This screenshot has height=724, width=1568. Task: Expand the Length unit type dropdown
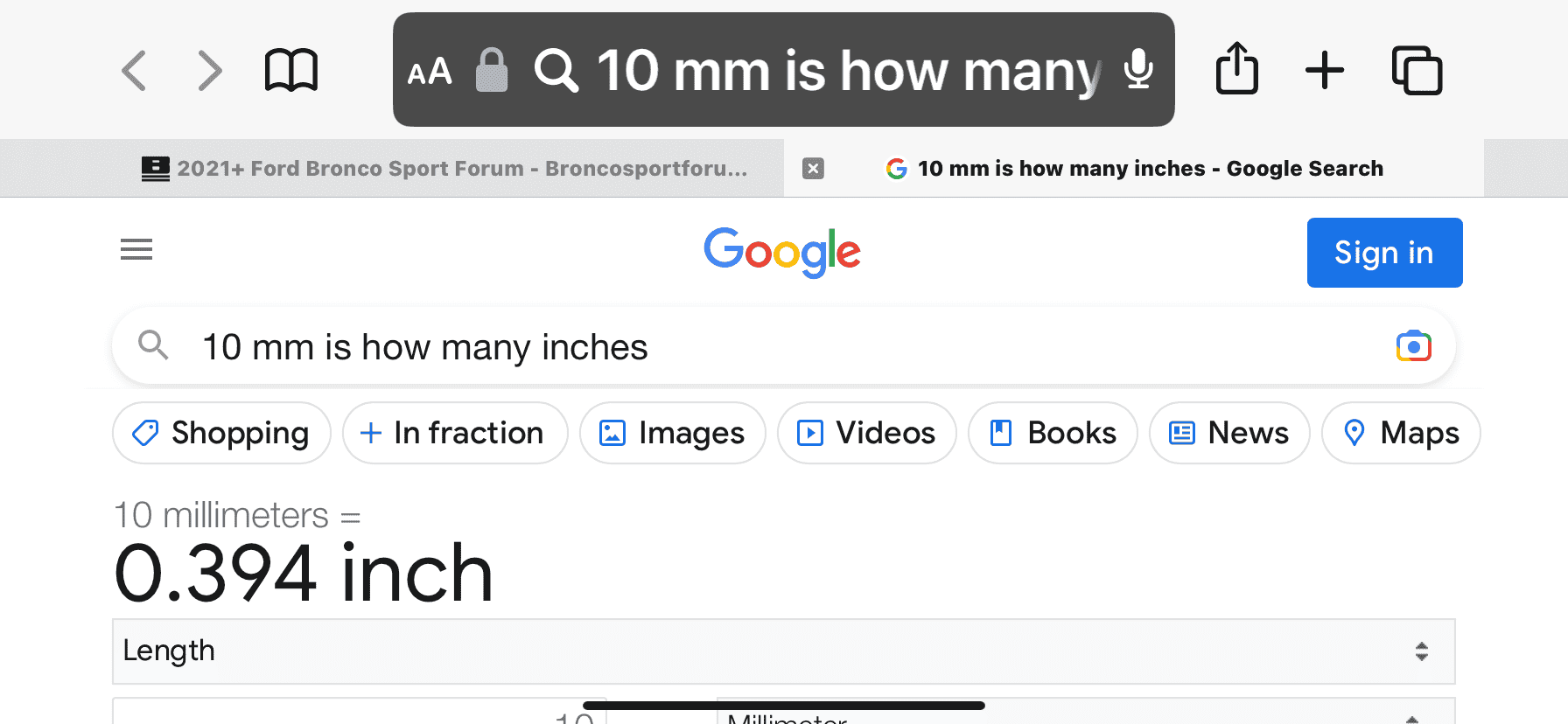click(783, 651)
